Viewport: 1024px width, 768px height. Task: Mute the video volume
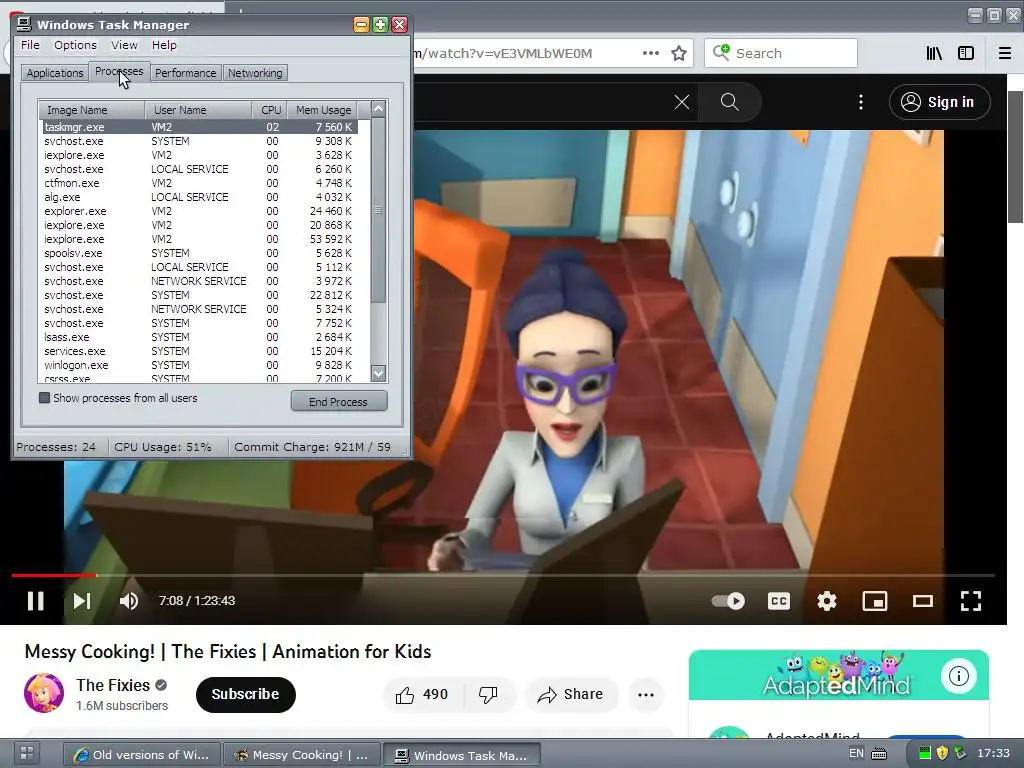point(129,601)
